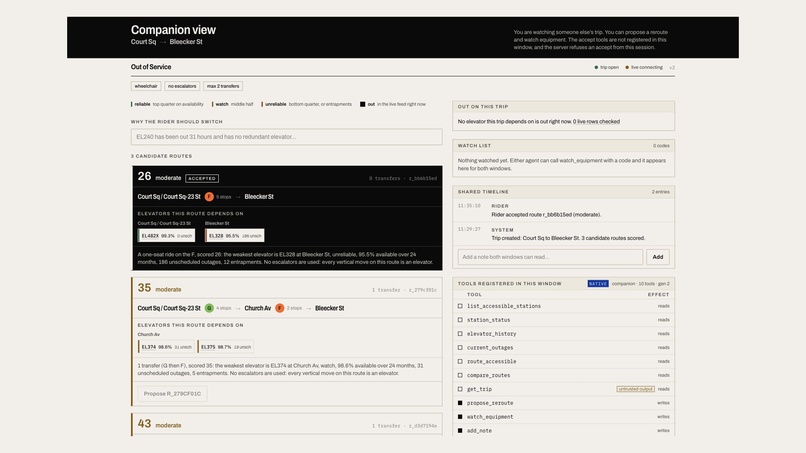The width and height of the screenshot is (806, 453).
Task: Click the 'Rider accepted route' timeline entry
Action: (546, 215)
